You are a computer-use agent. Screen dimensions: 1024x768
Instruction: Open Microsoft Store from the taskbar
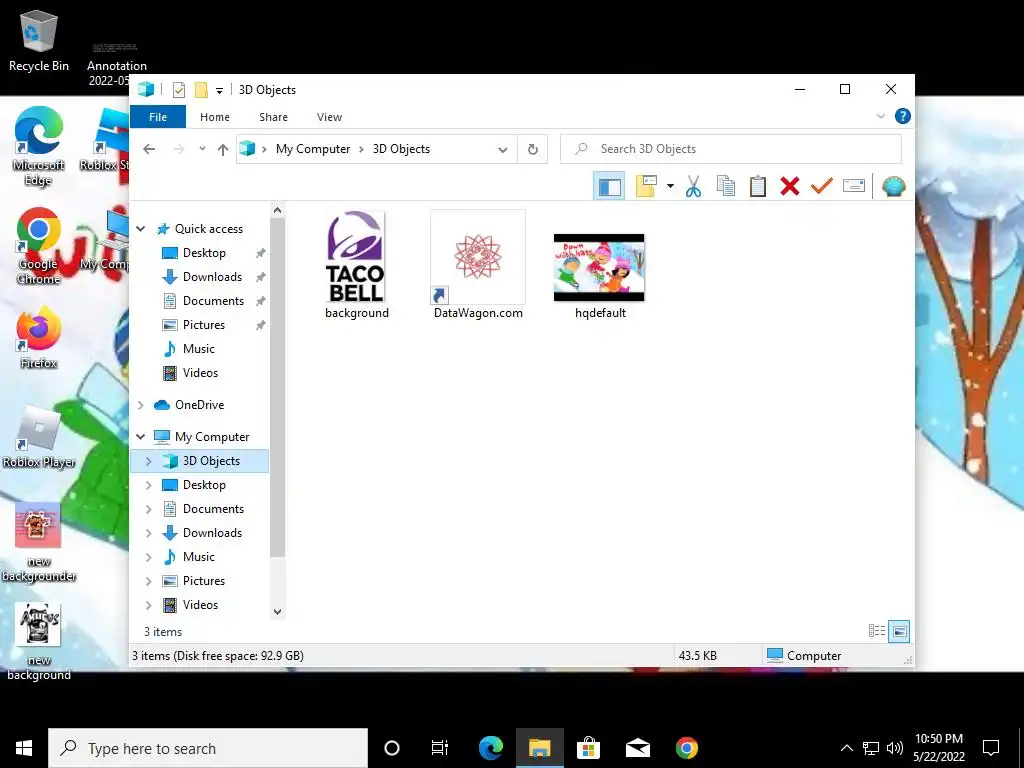[x=588, y=748]
